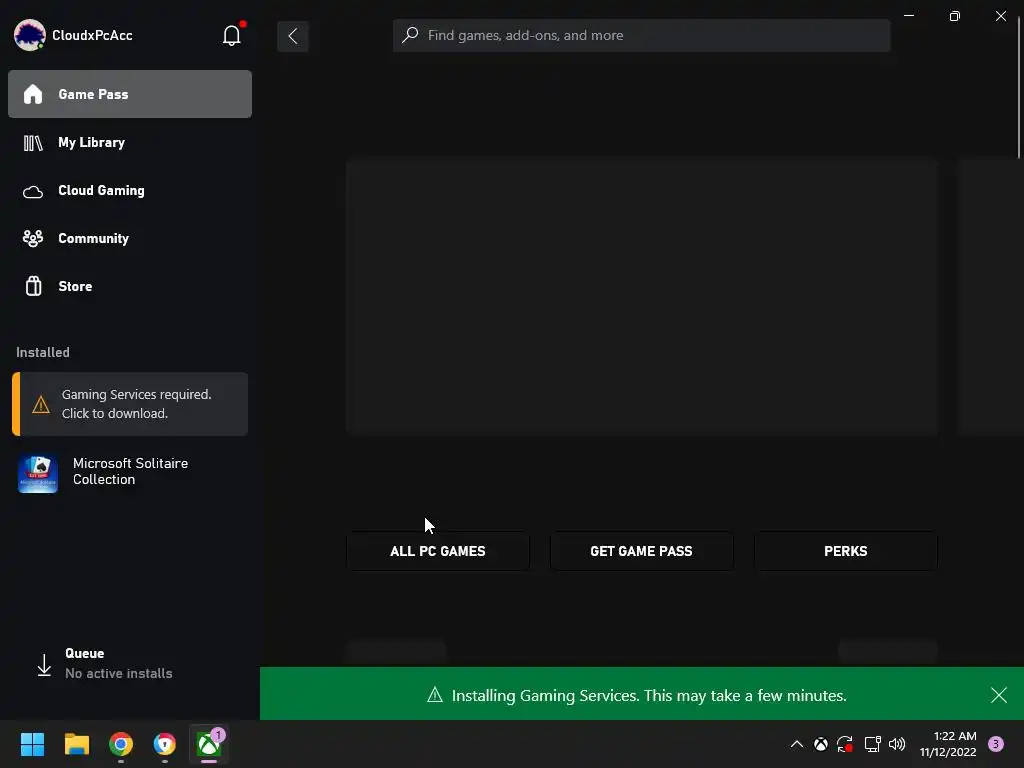This screenshot has height=768, width=1024.
Task: Open the Store section
Action: tap(130, 286)
